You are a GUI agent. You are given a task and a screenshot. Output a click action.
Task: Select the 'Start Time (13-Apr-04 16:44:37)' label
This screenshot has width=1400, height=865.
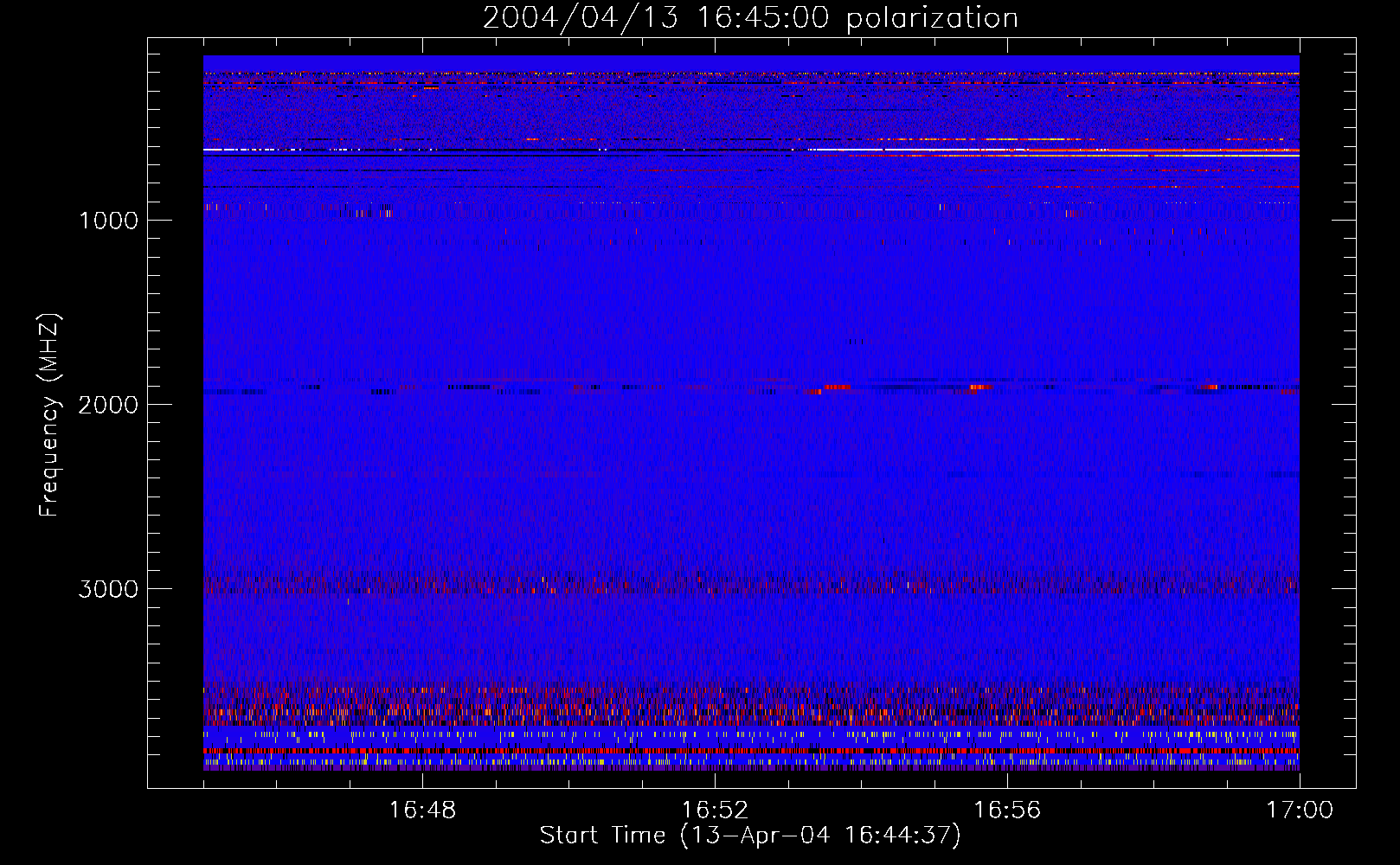click(x=750, y=836)
